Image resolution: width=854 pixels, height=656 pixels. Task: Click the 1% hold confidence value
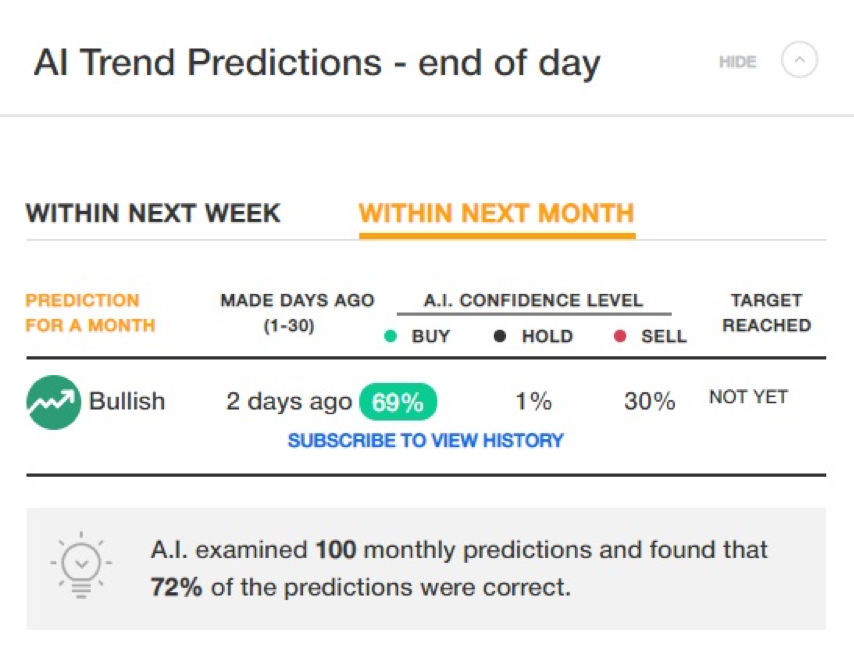click(534, 402)
